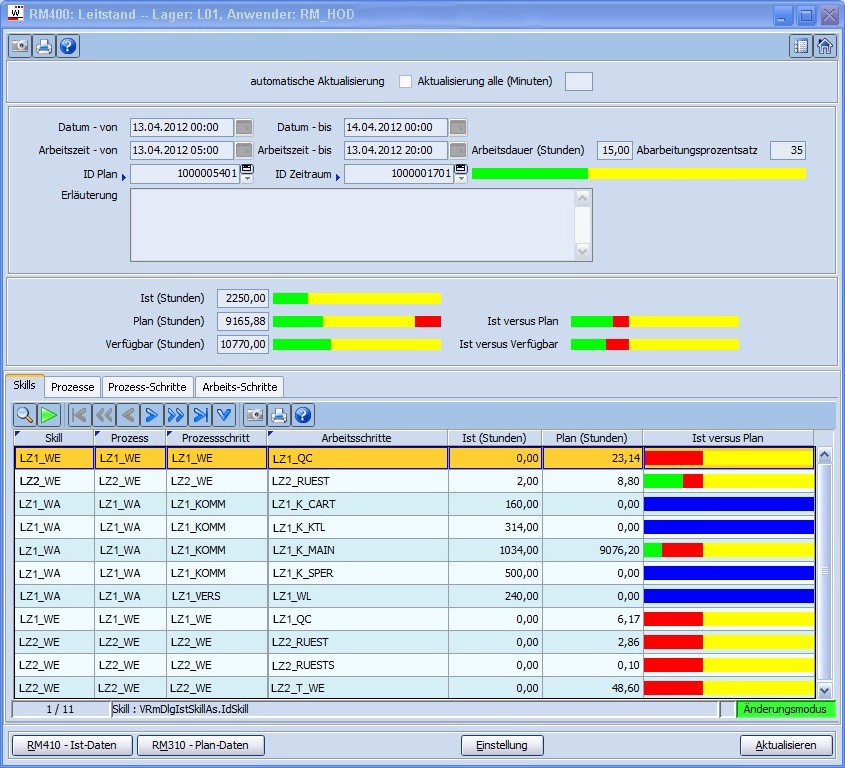The height and width of the screenshot is (768, 845).
Task: Open calendar picker for Arbeitszeit - bis
Action: (458, 150)
